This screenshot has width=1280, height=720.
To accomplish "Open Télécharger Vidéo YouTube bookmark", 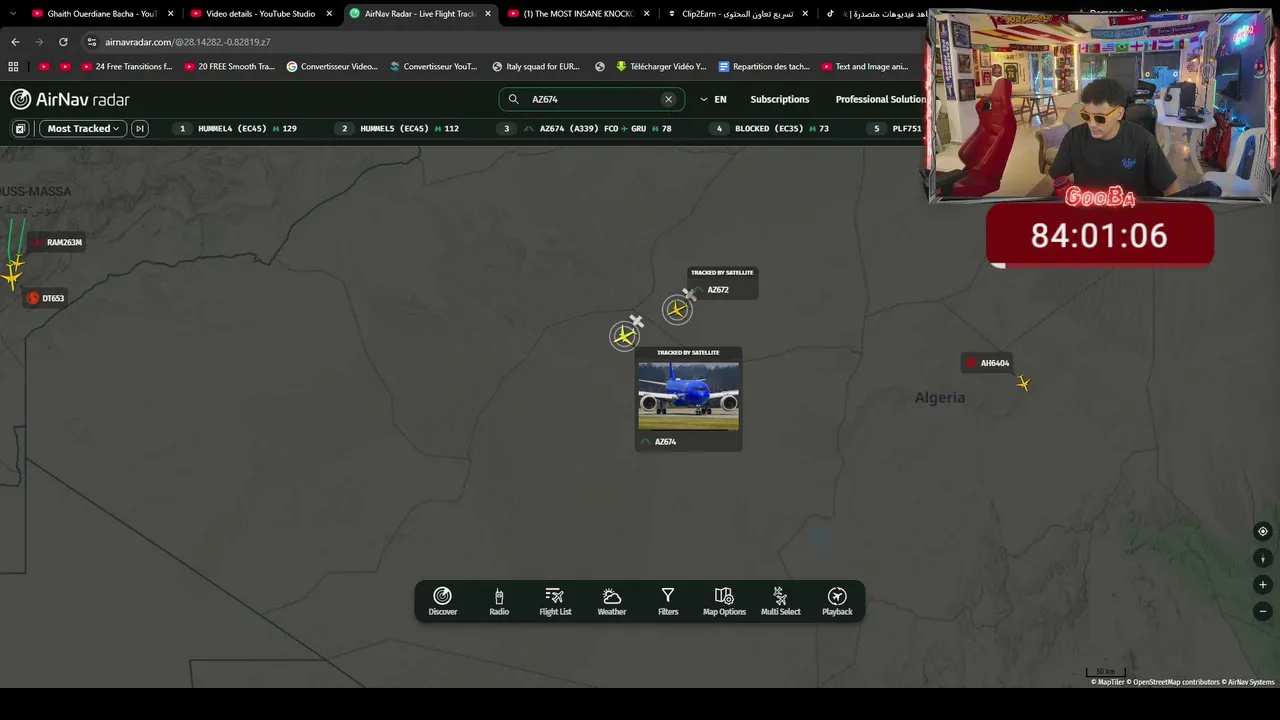I will (660, 67).
